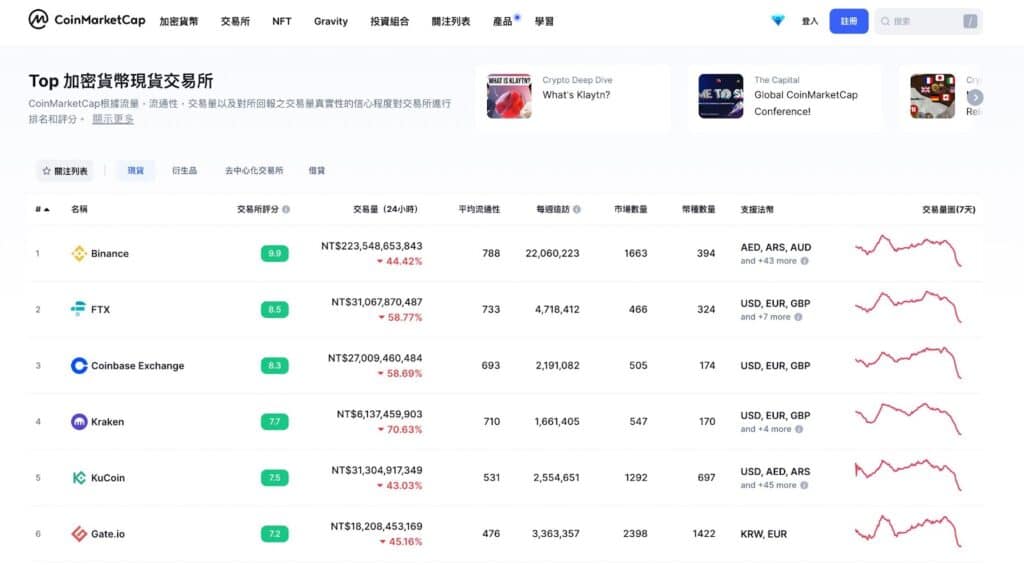Click FTX 8.5 score badge

[274, 310]
